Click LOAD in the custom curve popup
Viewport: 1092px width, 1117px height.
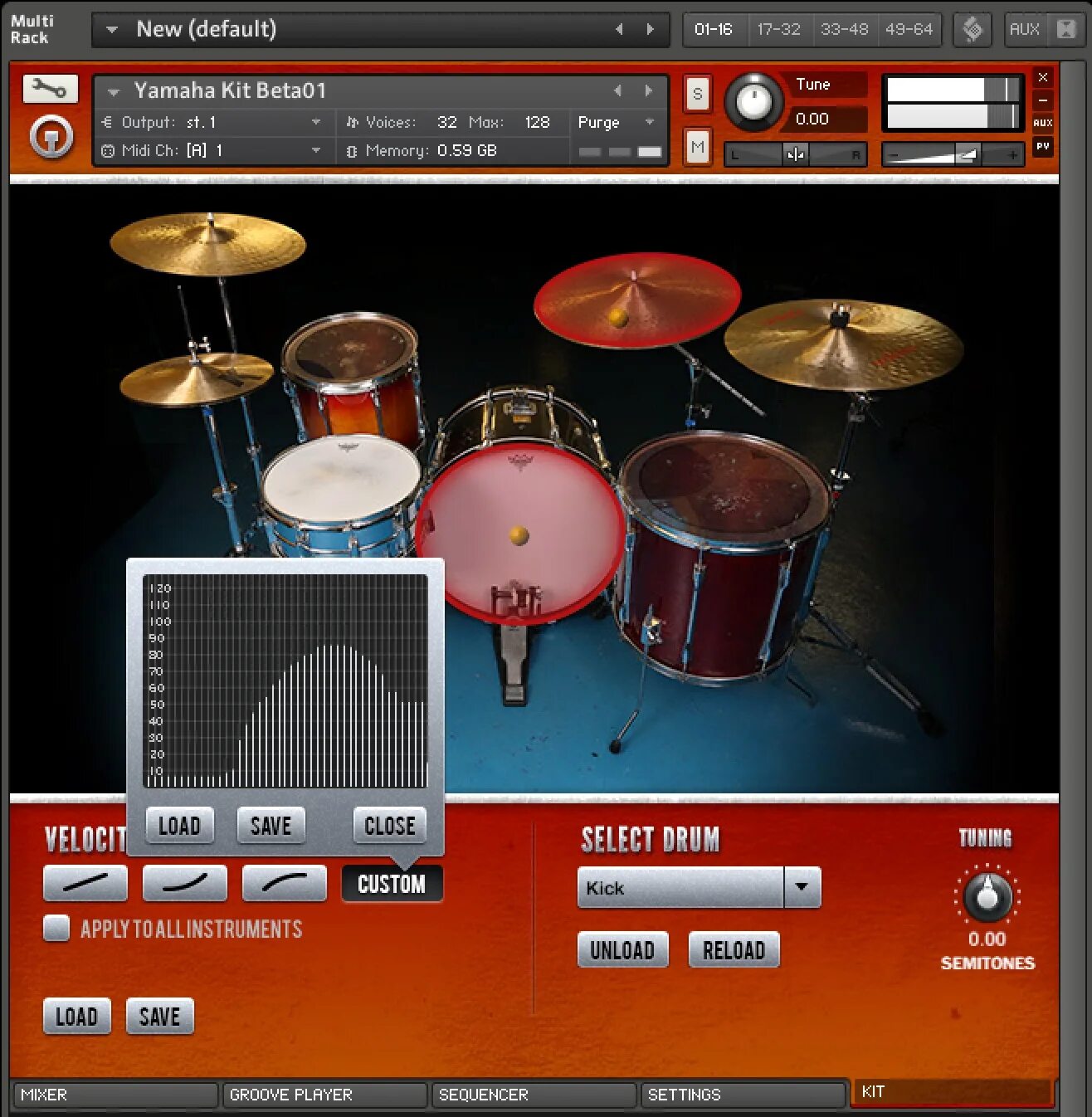179,826
